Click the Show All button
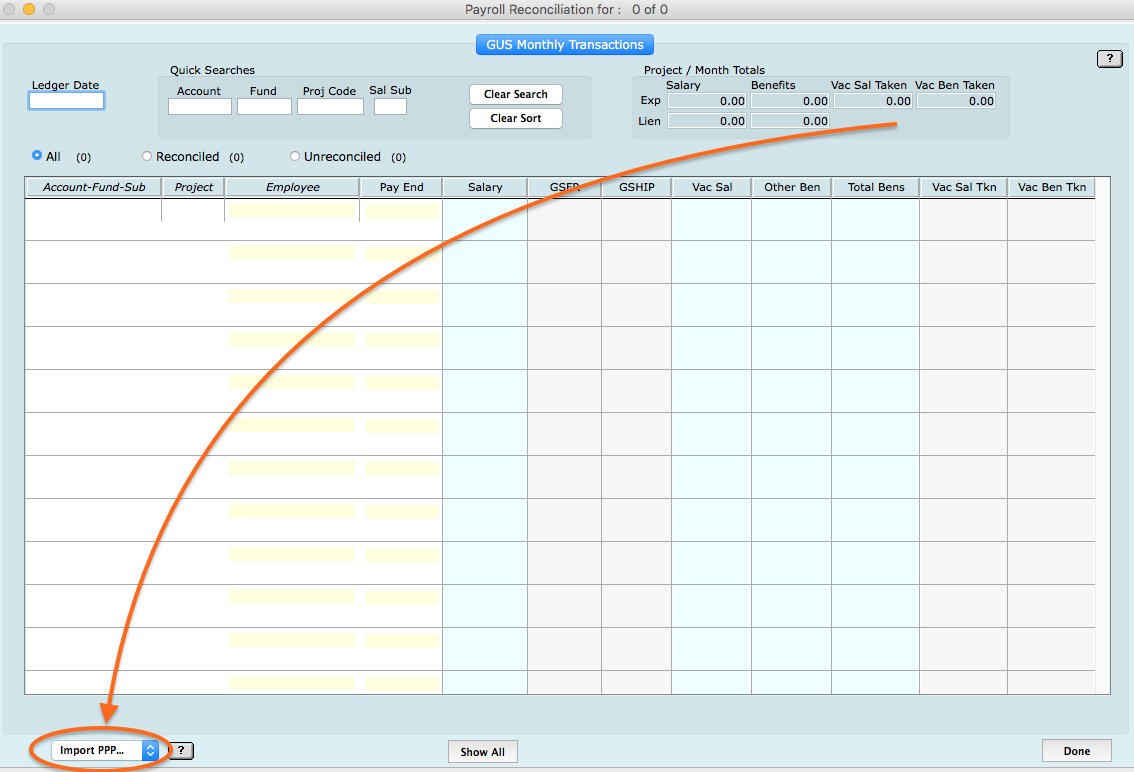Screen dimensions: 1134x772 (482, 752)
